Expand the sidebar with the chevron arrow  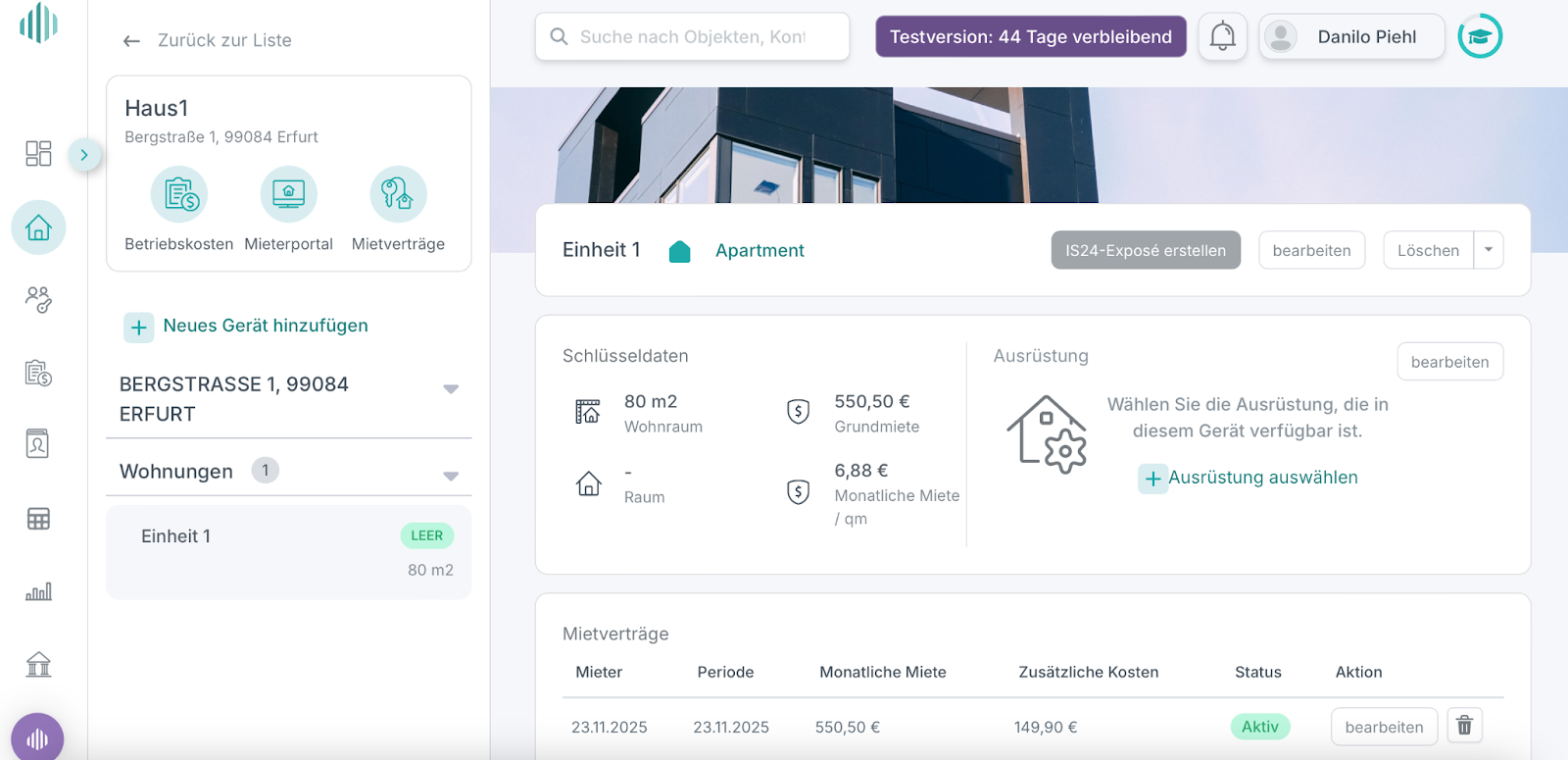pyautogui.click(x=84, y=155)
